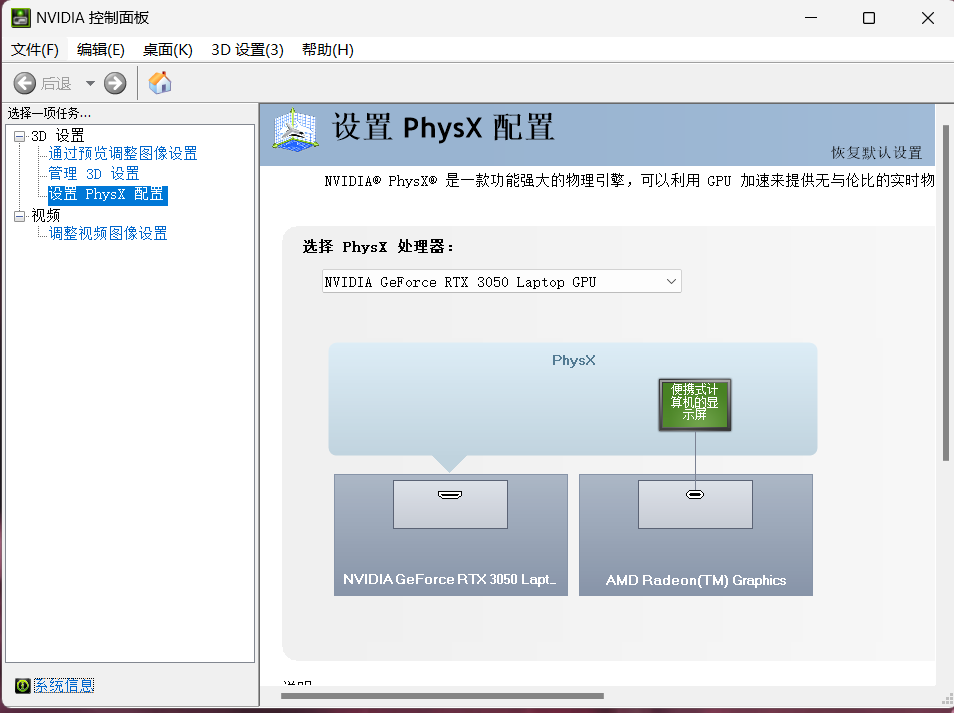Image resolution: width=954 pixels, height=713 pixels.
Task: Minimize the NVIDIA control panel window
Action: click(x=811, y=18)
